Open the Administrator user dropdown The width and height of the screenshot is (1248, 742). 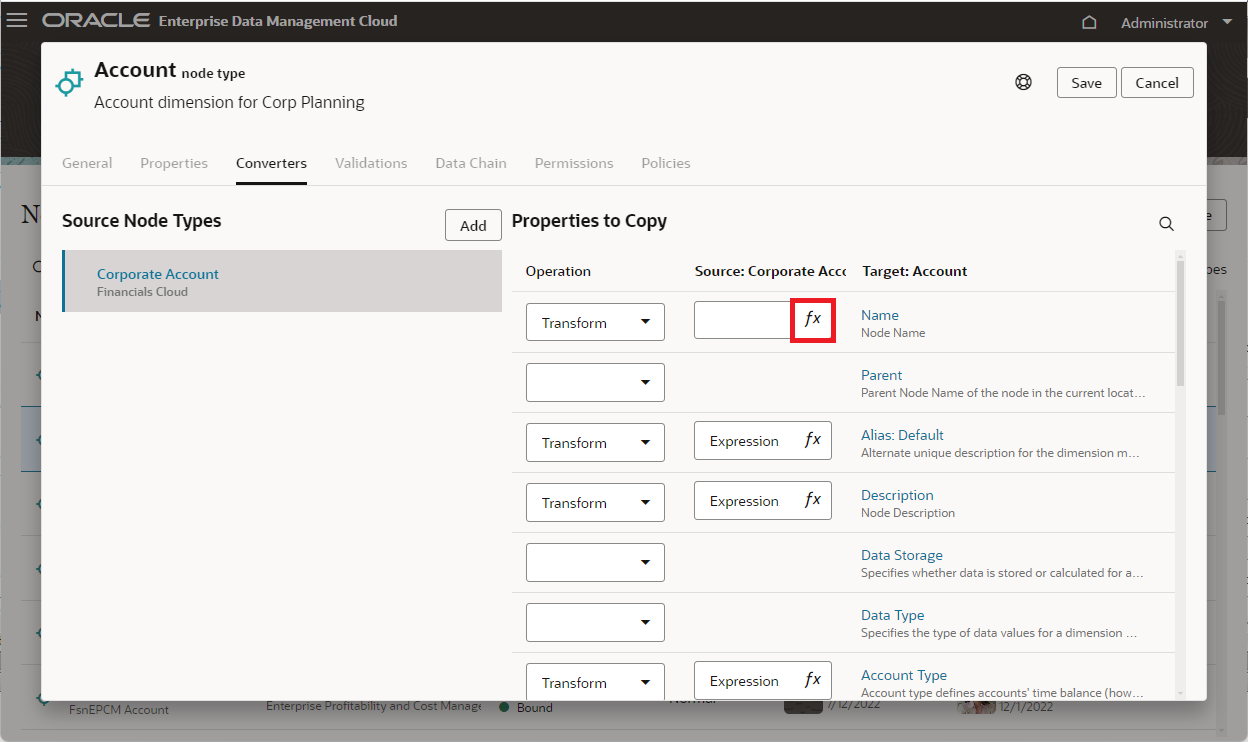(x=1178, y=22)
